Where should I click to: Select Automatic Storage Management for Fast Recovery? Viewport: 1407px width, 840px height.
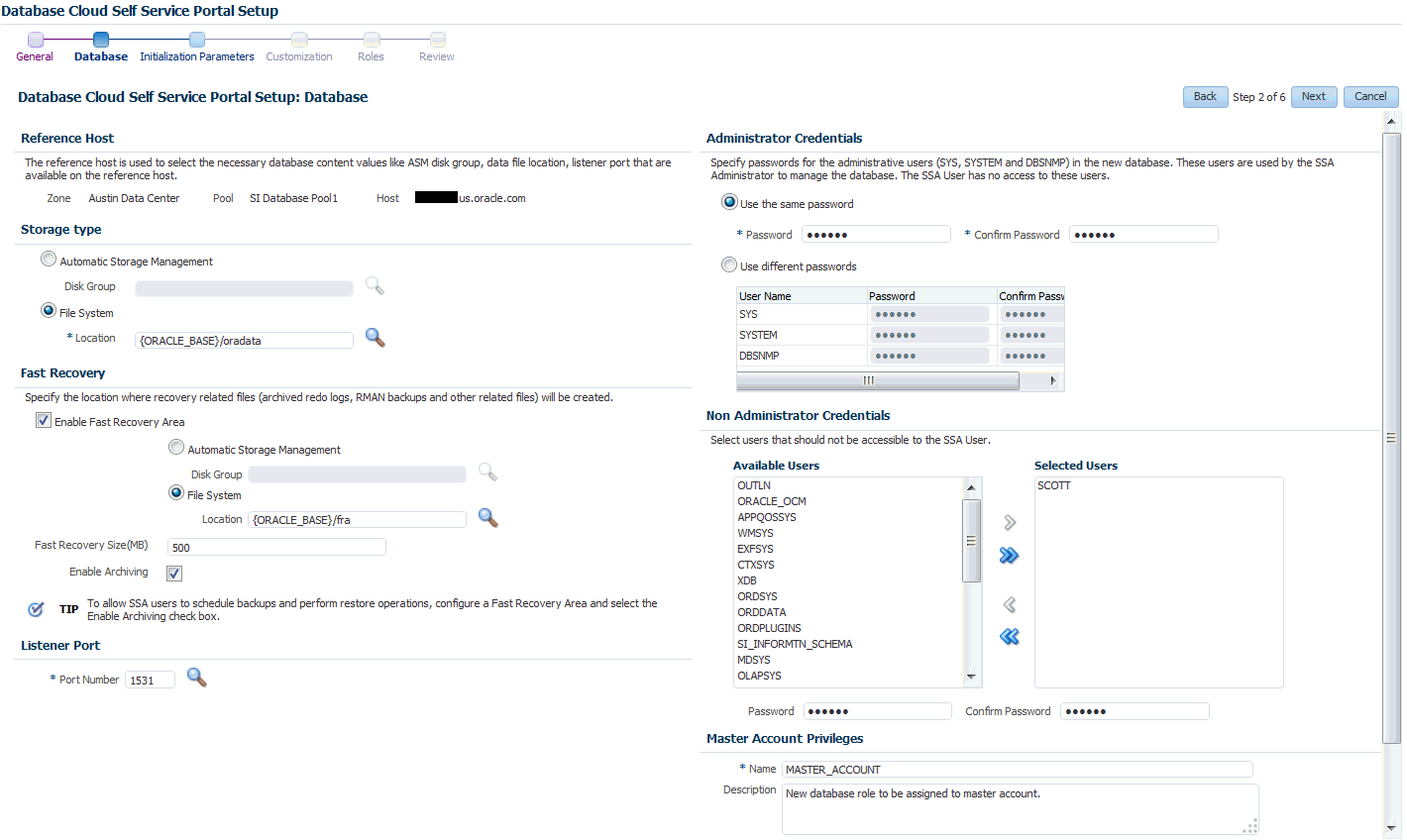(176, 448)
